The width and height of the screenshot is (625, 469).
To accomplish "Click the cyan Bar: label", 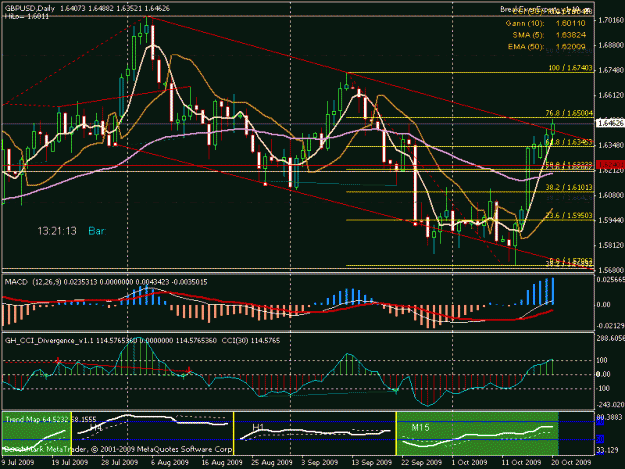I will [x=97, y=231].
